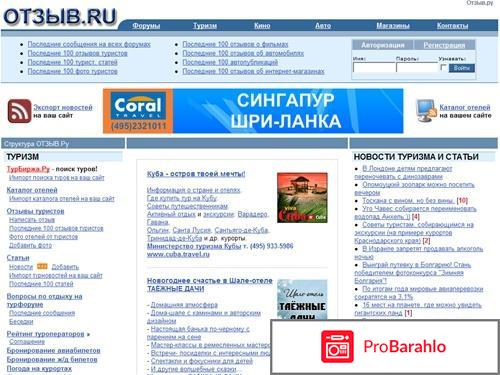Focus the Пароль password field
This screenshot has height=375, width=500.
417,68
